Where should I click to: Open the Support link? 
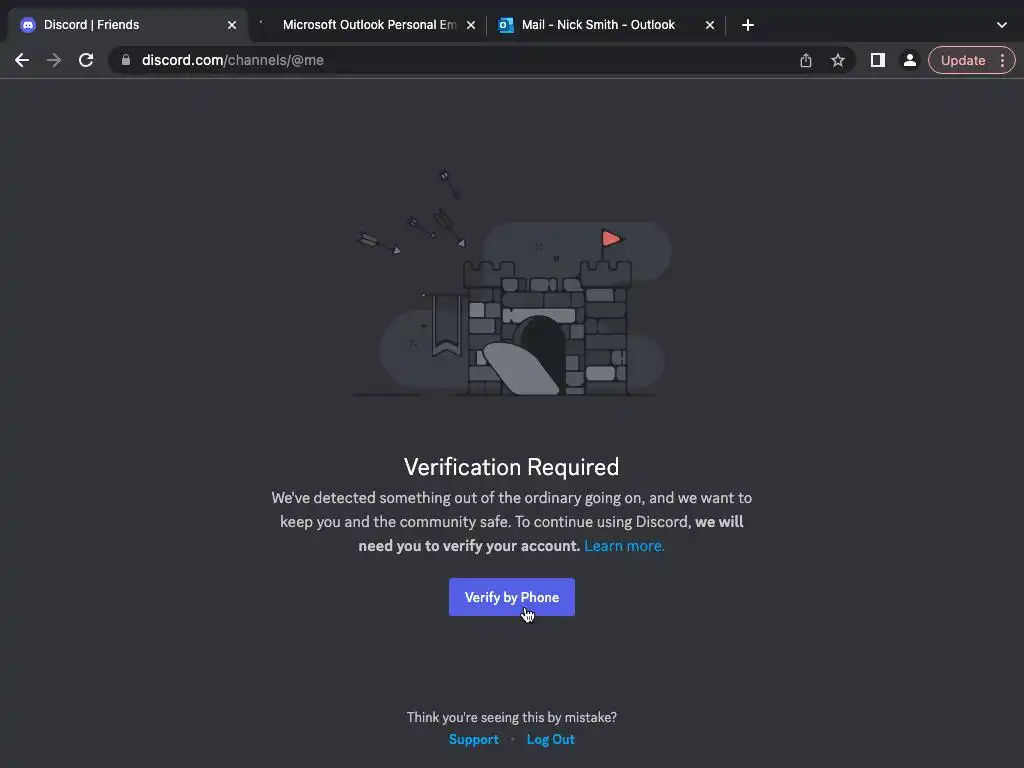(x=473, y=739)
